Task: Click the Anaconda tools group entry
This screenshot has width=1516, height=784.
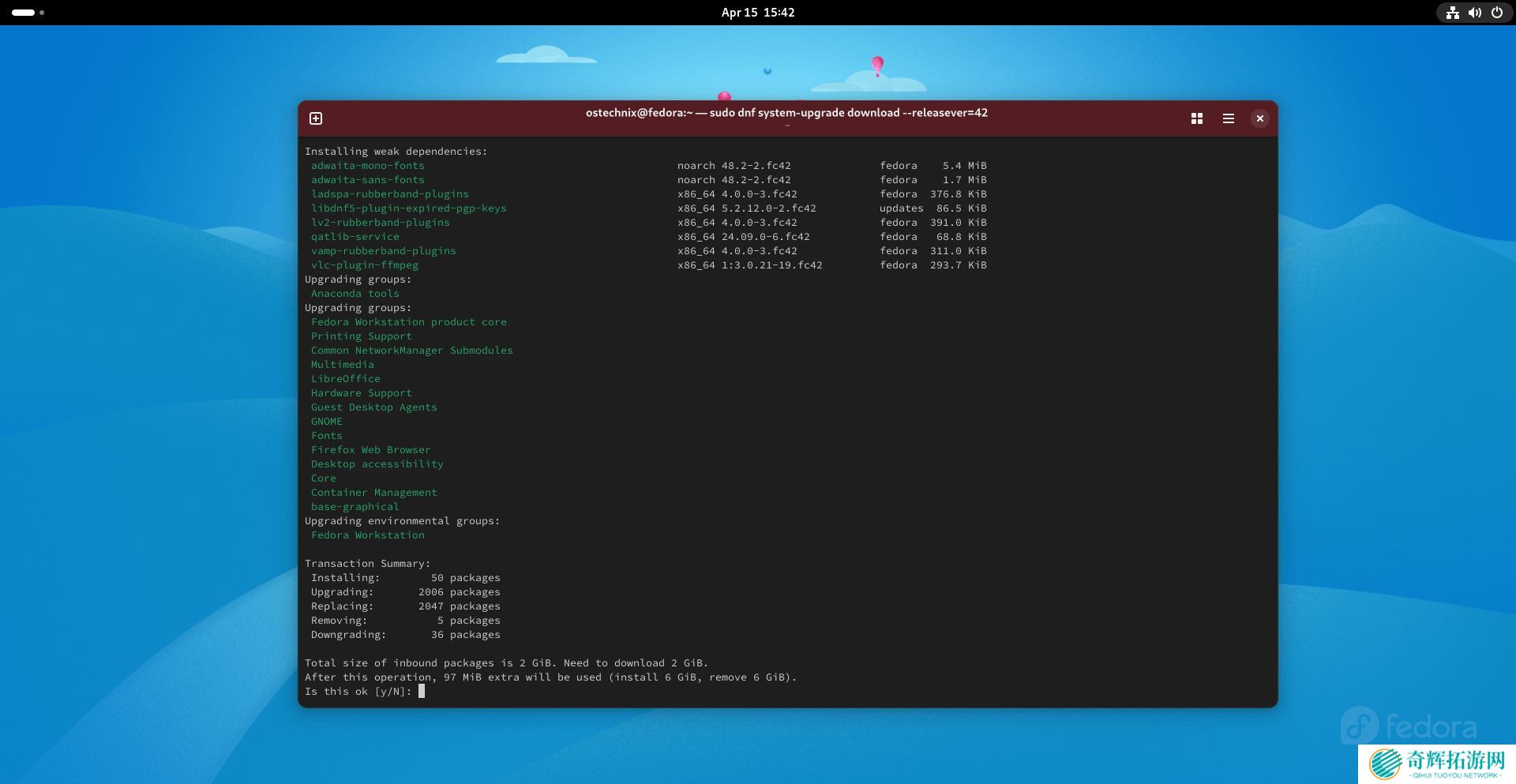Action: point(355,294)
